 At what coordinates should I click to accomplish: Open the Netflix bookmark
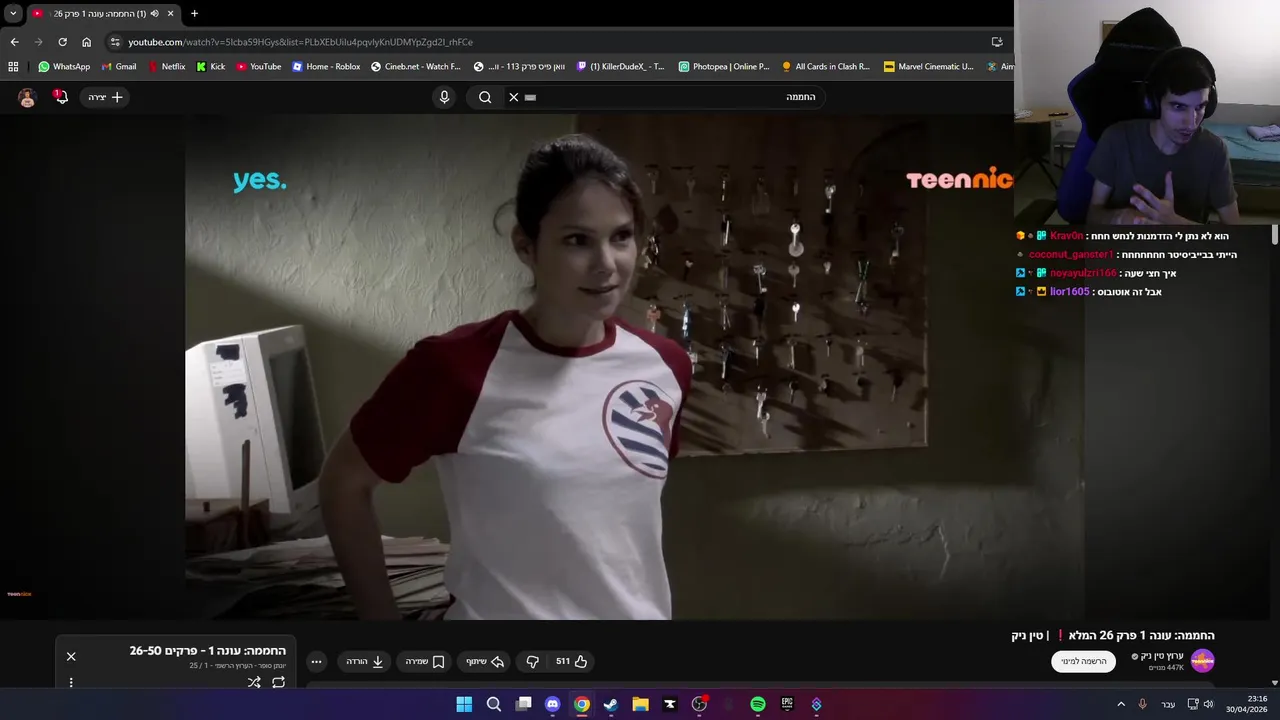166,66
